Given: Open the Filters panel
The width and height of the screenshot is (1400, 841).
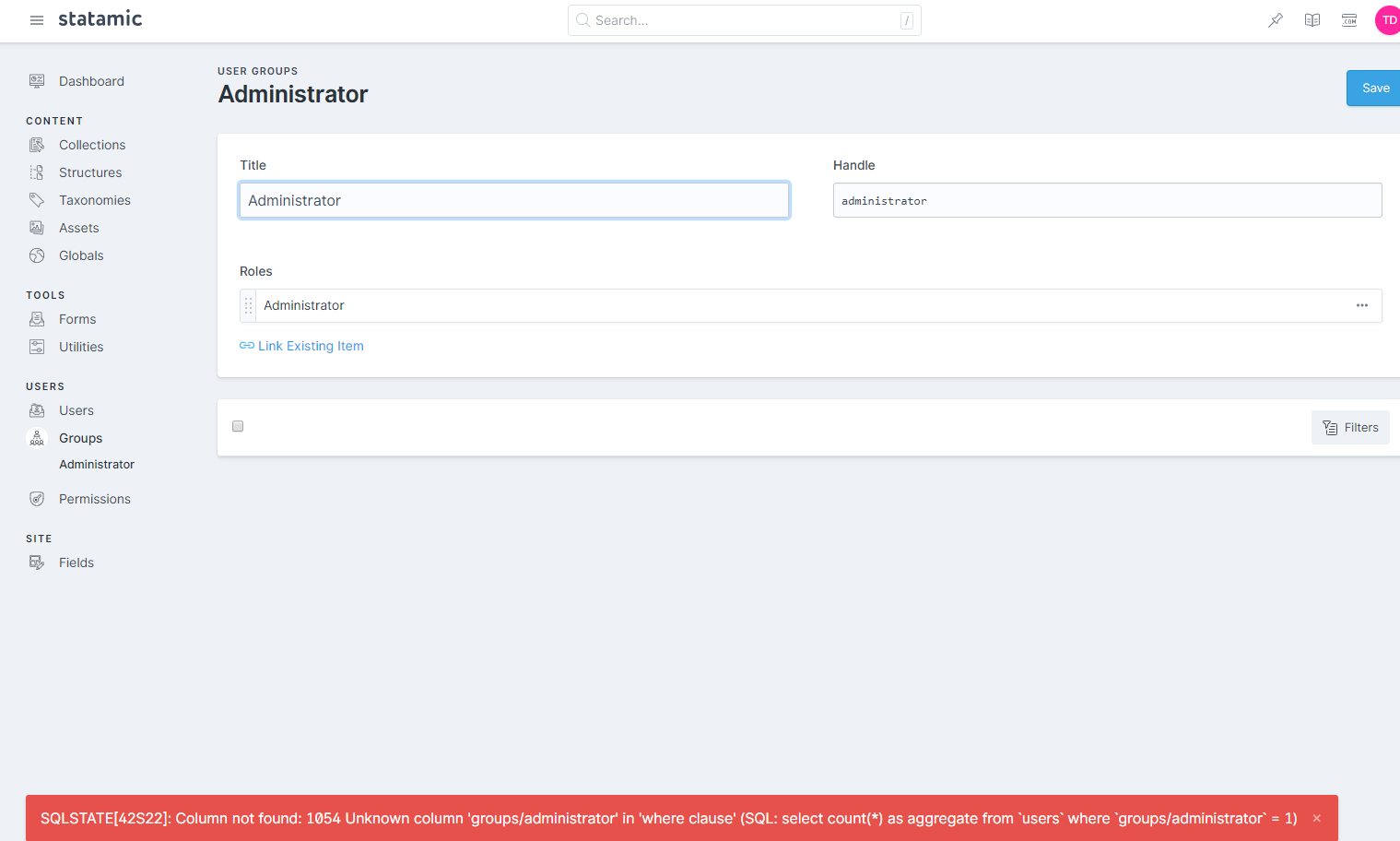Looking at the screenshot, I should coord(1350,427).
